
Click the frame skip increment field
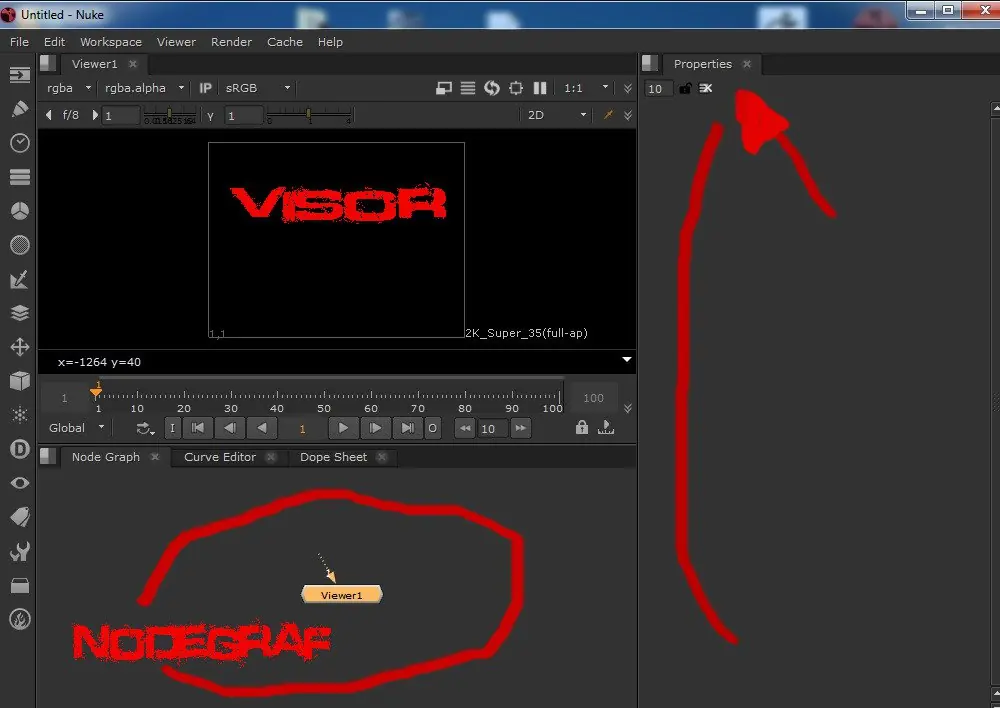[x=492, y=429]
